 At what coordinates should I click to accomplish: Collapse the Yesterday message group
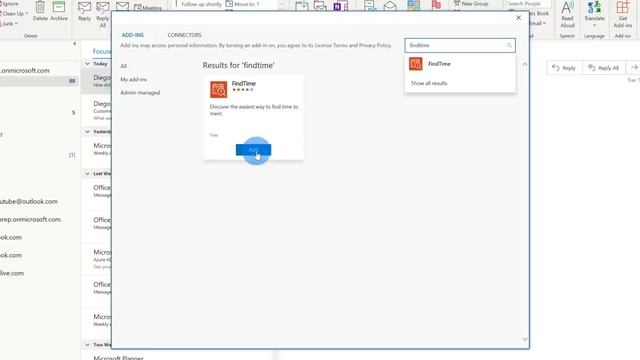point(87,132)
